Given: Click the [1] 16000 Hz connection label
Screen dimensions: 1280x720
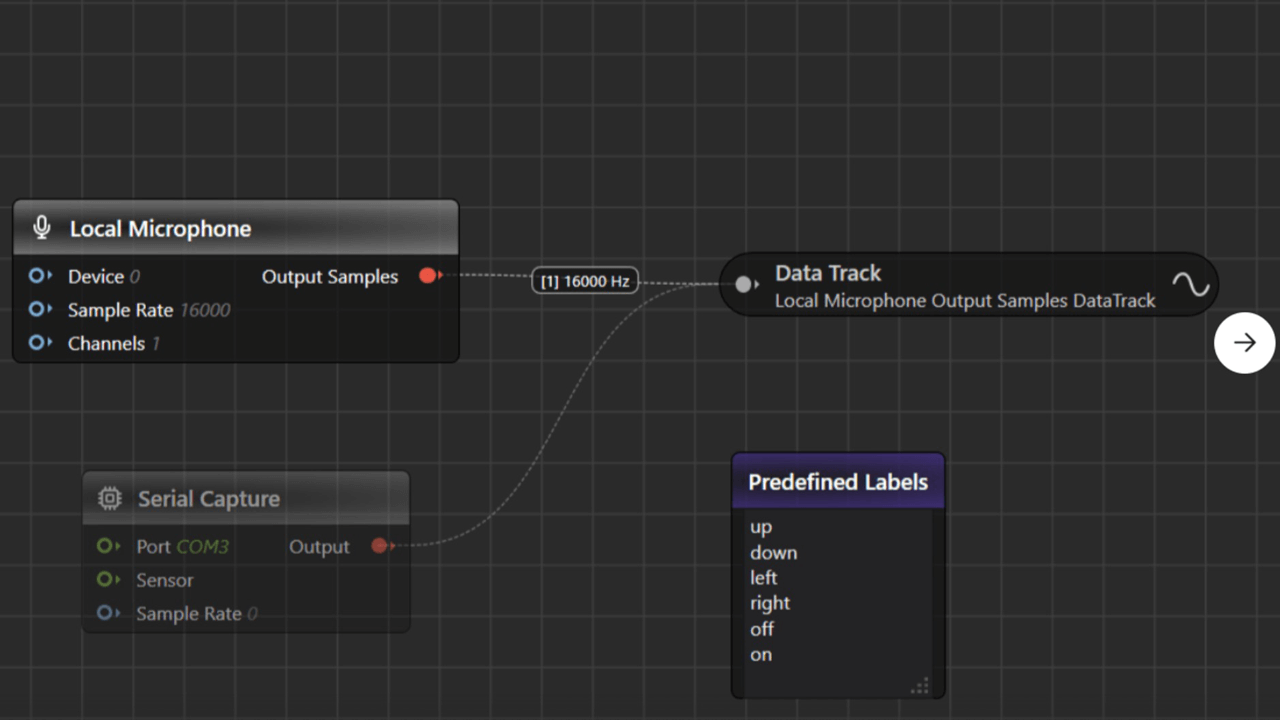Looking at the screenshot, I should click(x=584, y=281).
